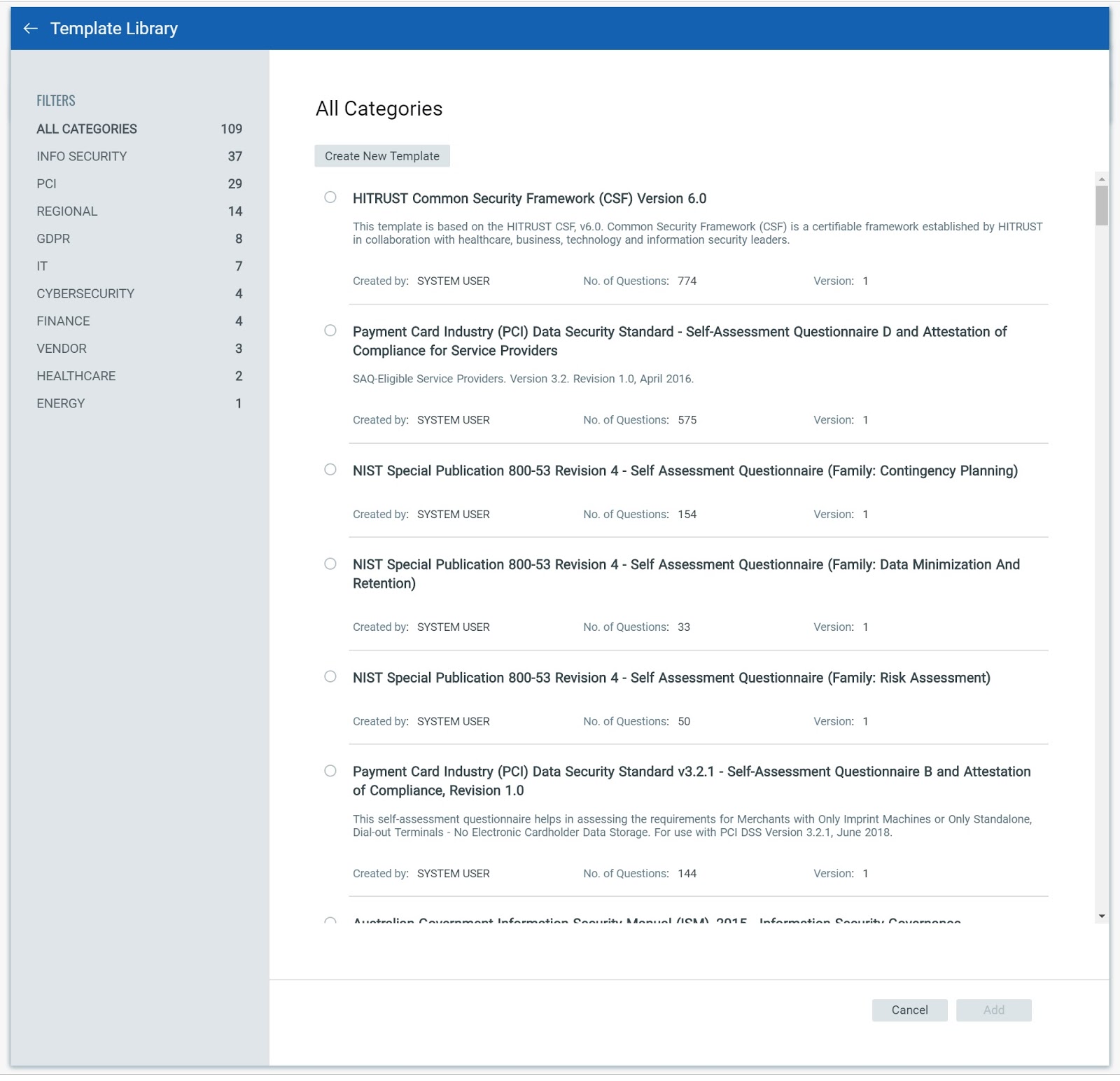This screenshot has width=1120, height=1081.
Task: Click the NIST Contingency Planning template title
Action: [x=685, y=470]
